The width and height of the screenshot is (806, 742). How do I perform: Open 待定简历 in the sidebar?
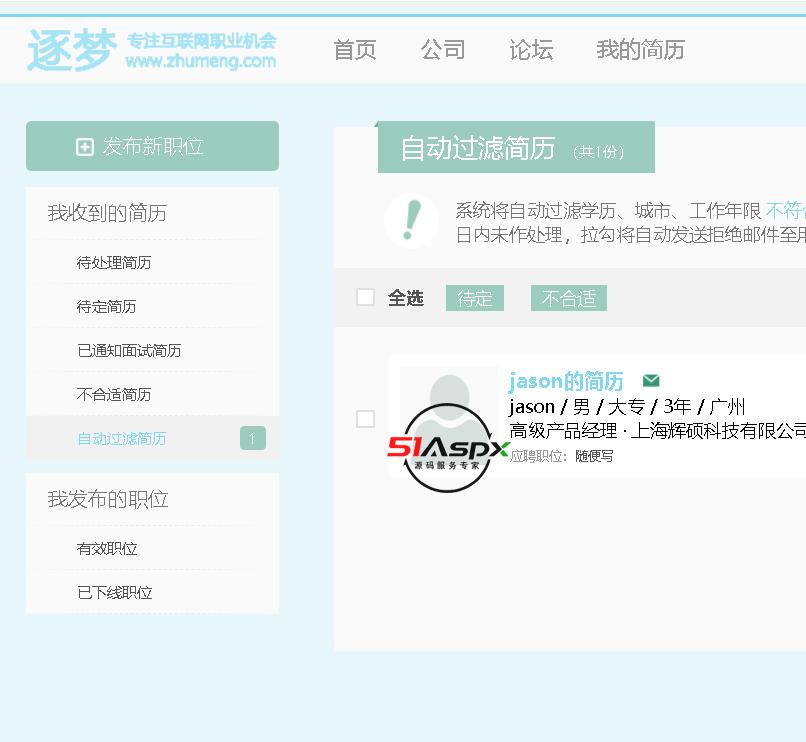[106, 307]
